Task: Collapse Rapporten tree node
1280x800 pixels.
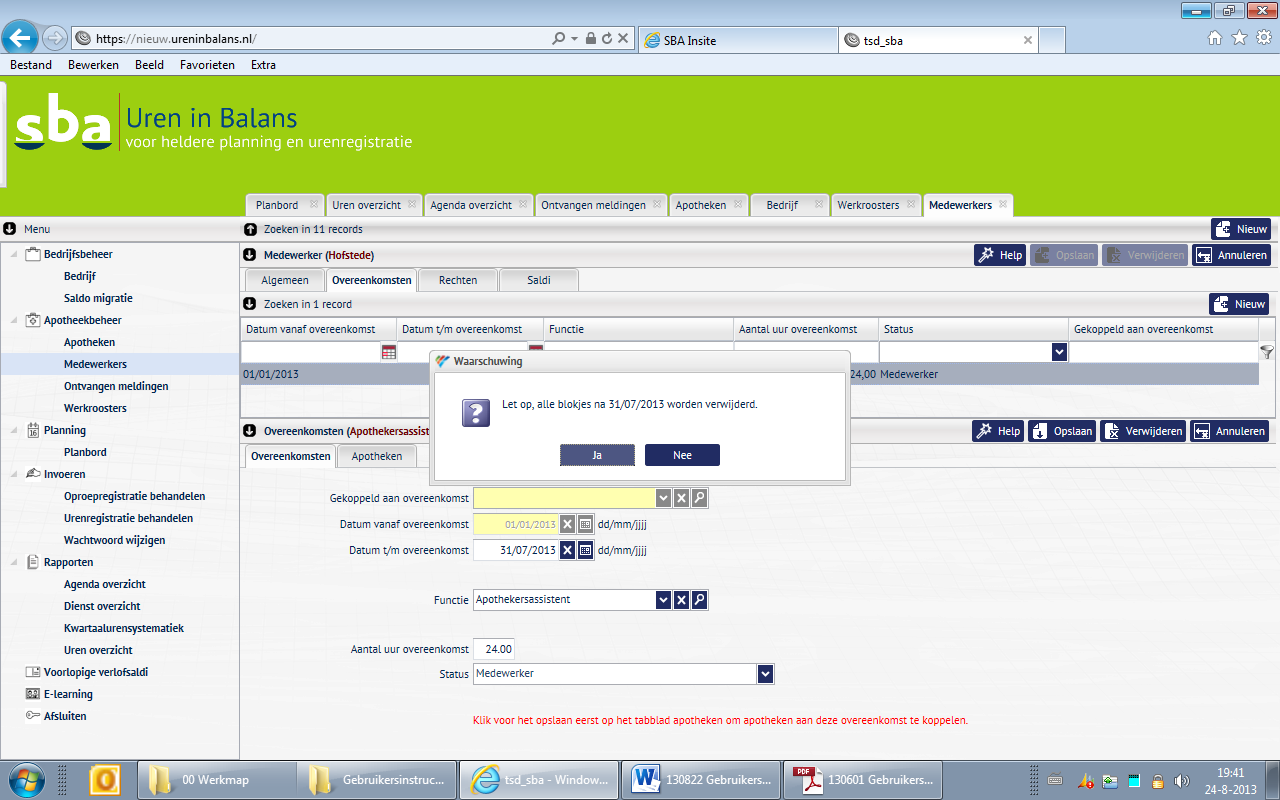Action: click(14, 562)
